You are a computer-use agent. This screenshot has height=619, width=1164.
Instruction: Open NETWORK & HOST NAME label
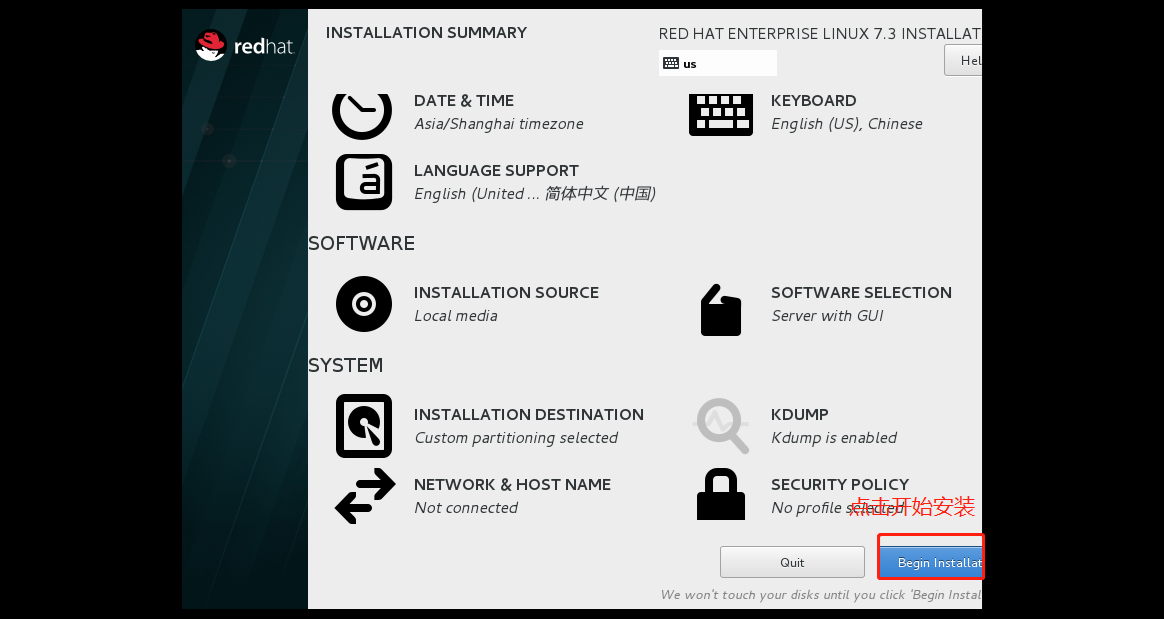tap(512, 485)
